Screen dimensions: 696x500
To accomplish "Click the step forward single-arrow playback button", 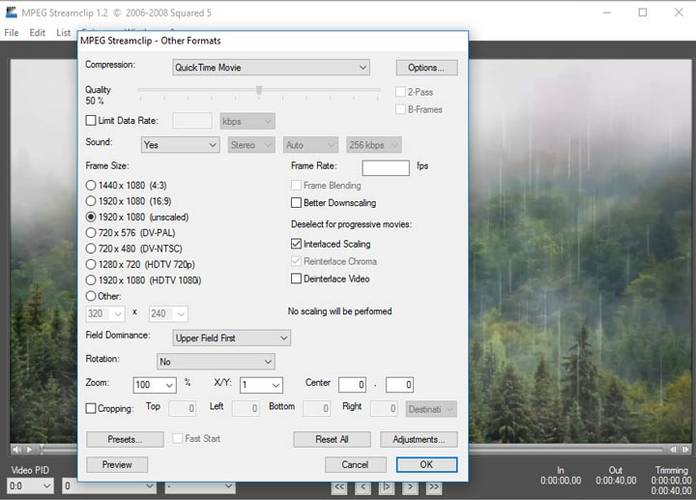I will 410,487.
